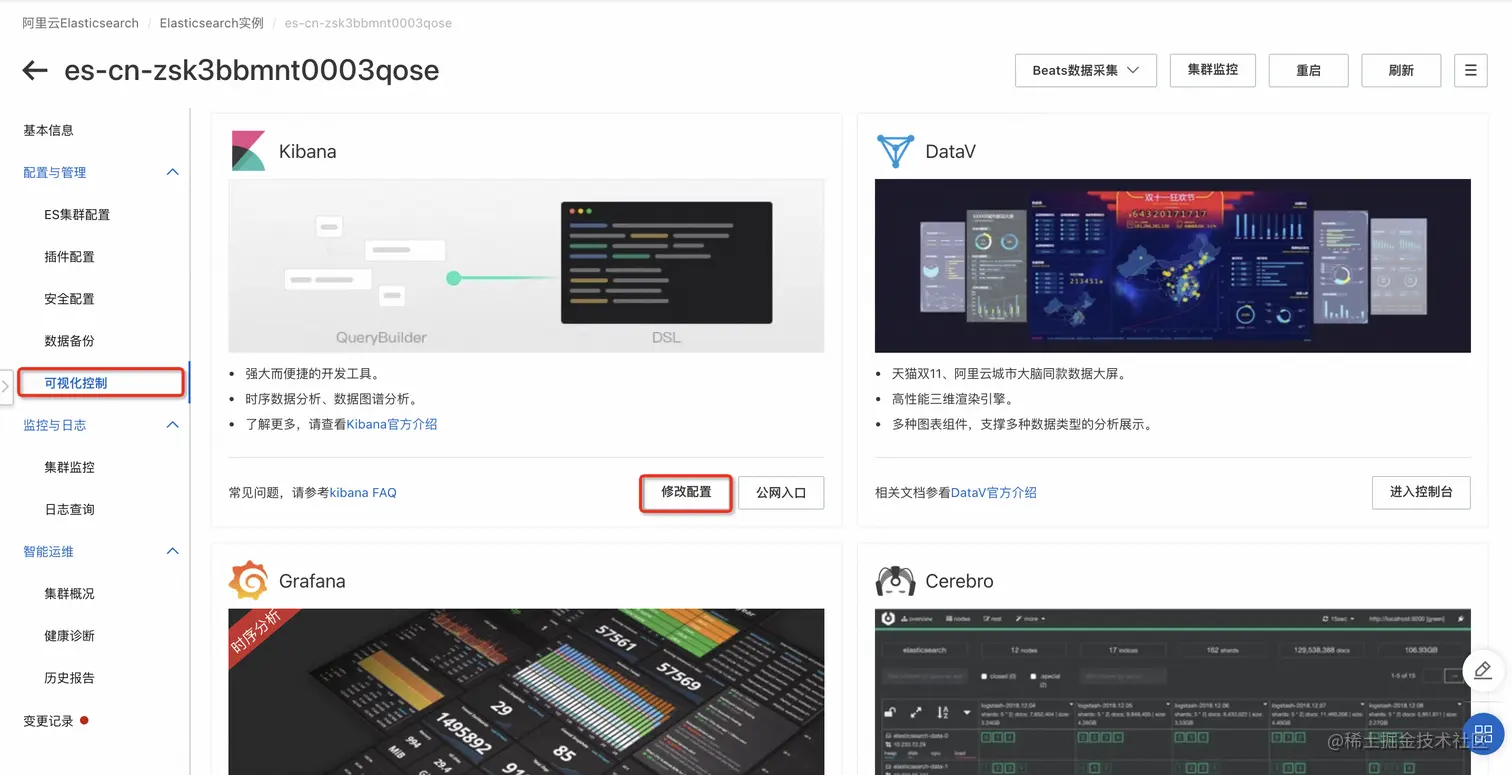Click the Grafana logo icon
The height and width of the screenshot is (775, 1512).
pos(248,581)
